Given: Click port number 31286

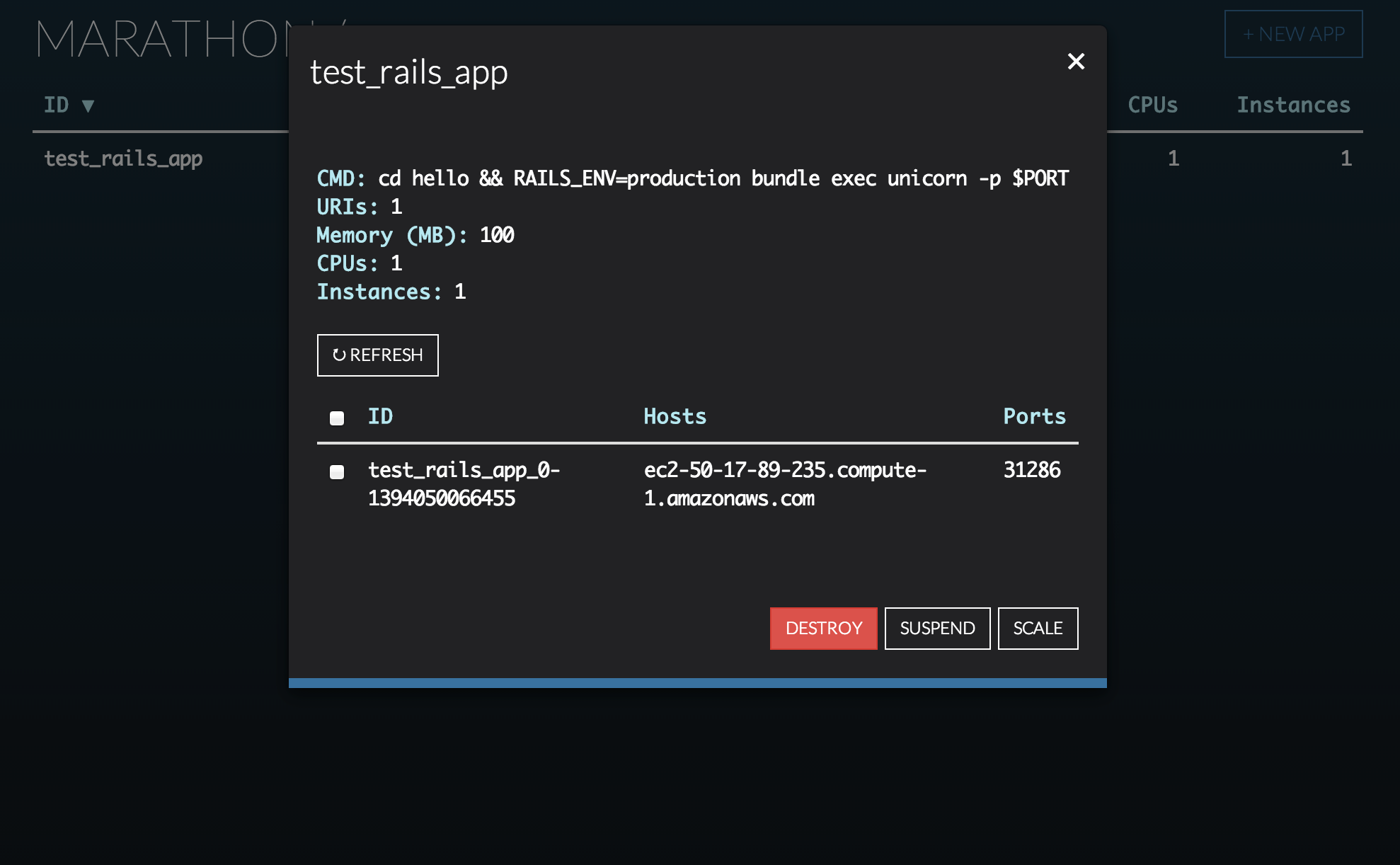Looking at the screenshot, I should (x=1032, y=470).
